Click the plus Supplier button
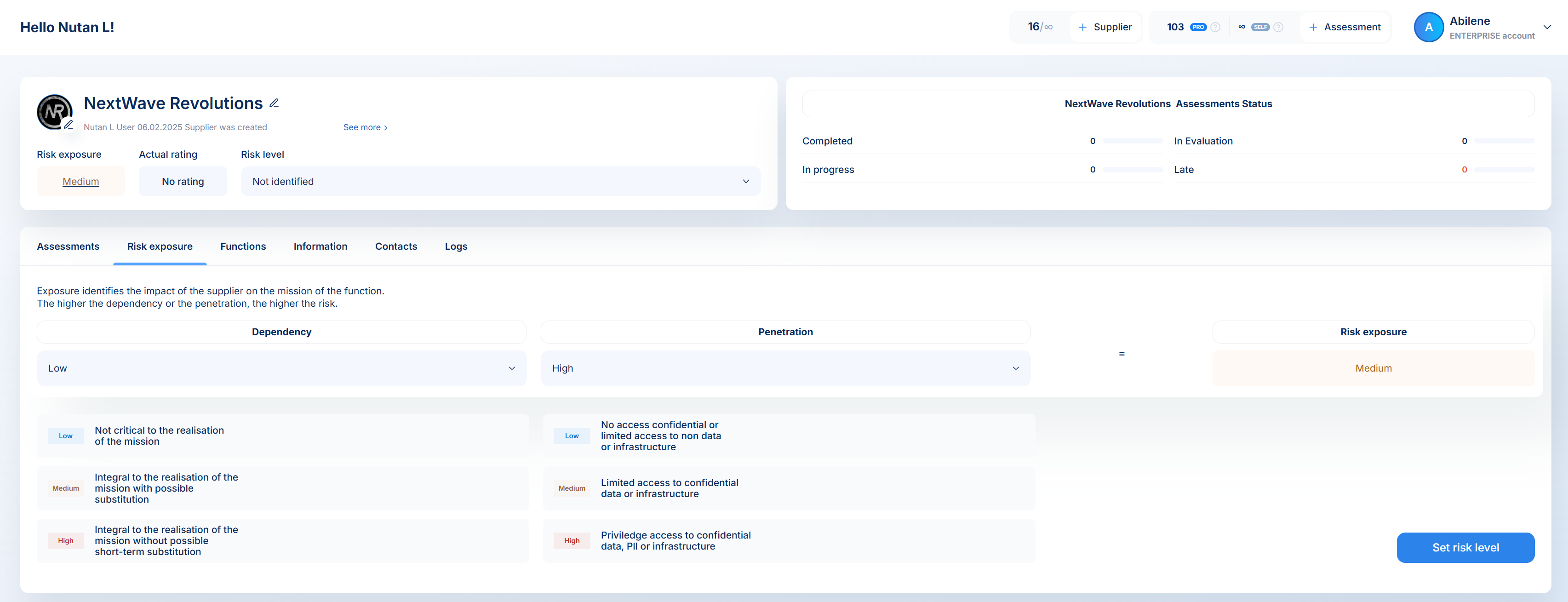Viewport: 1568px width, 602px height. [1105, 27]
